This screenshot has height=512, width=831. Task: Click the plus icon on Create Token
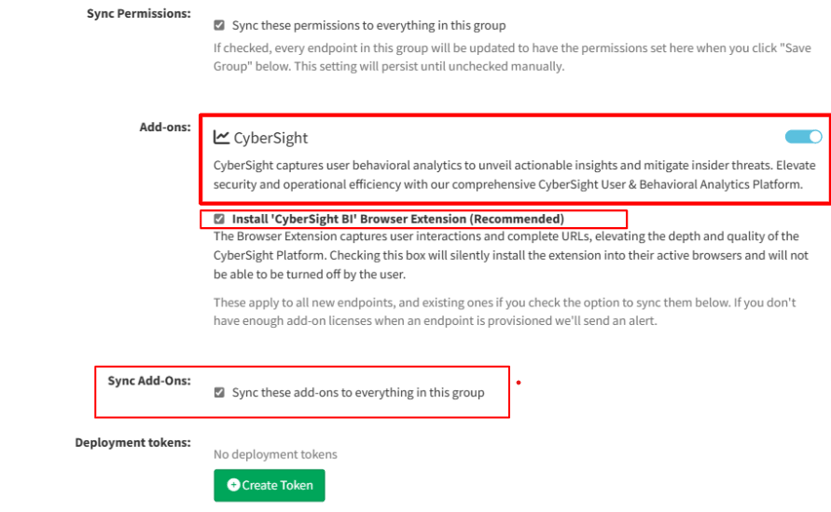pos(234,485)
